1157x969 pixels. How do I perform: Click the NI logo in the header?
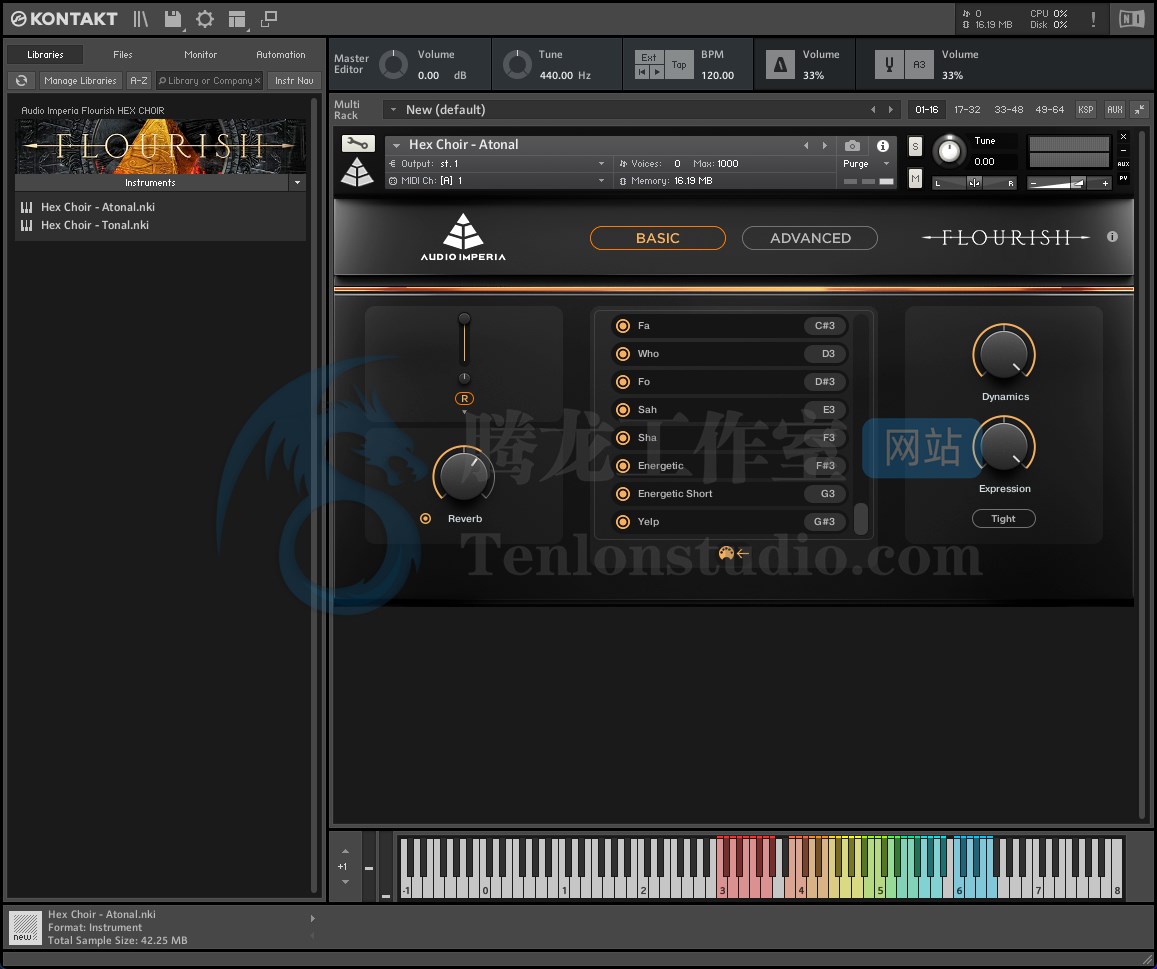coord(1131,19)
